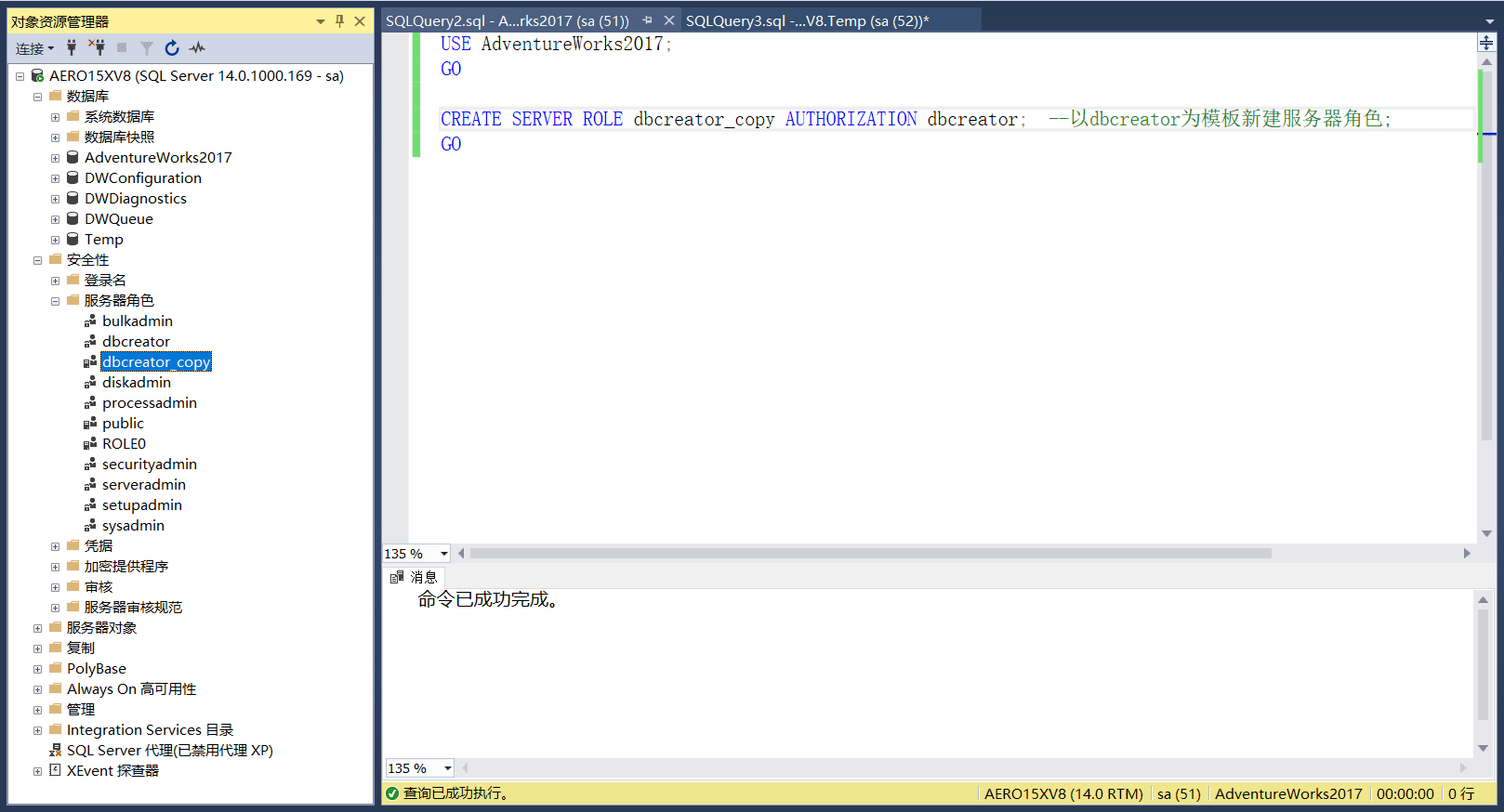1504x812 pixels.
Task: Expand the 服务器对象 folder
Action: point(37,628)
